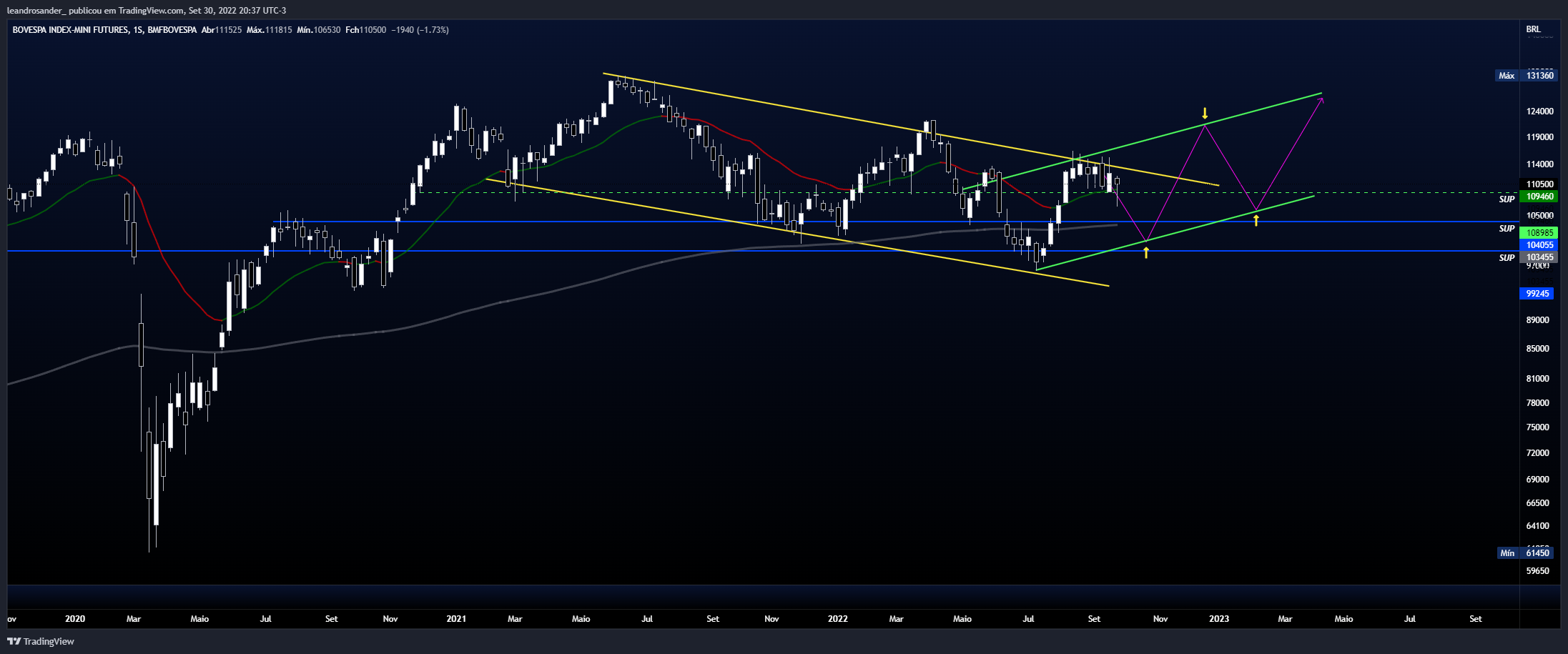1568x654 pixels.
Task: Click the yellow down arrow marker on chart
Action: (1205, 114)
